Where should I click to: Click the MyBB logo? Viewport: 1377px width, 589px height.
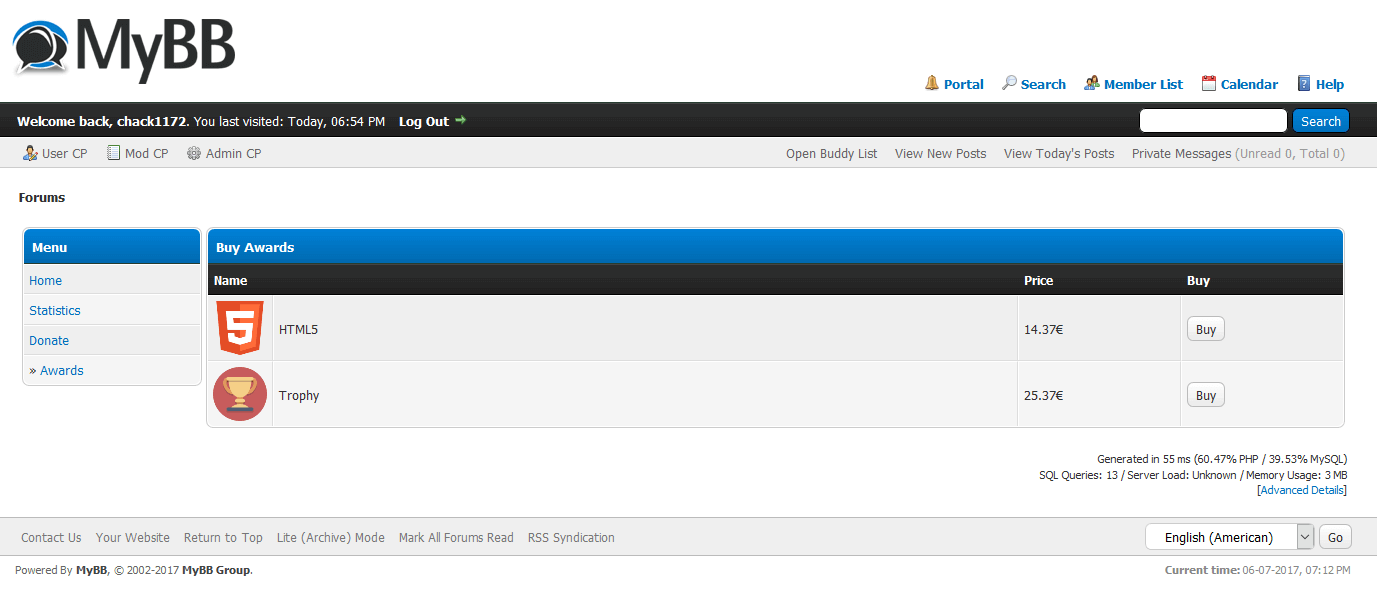124,48
